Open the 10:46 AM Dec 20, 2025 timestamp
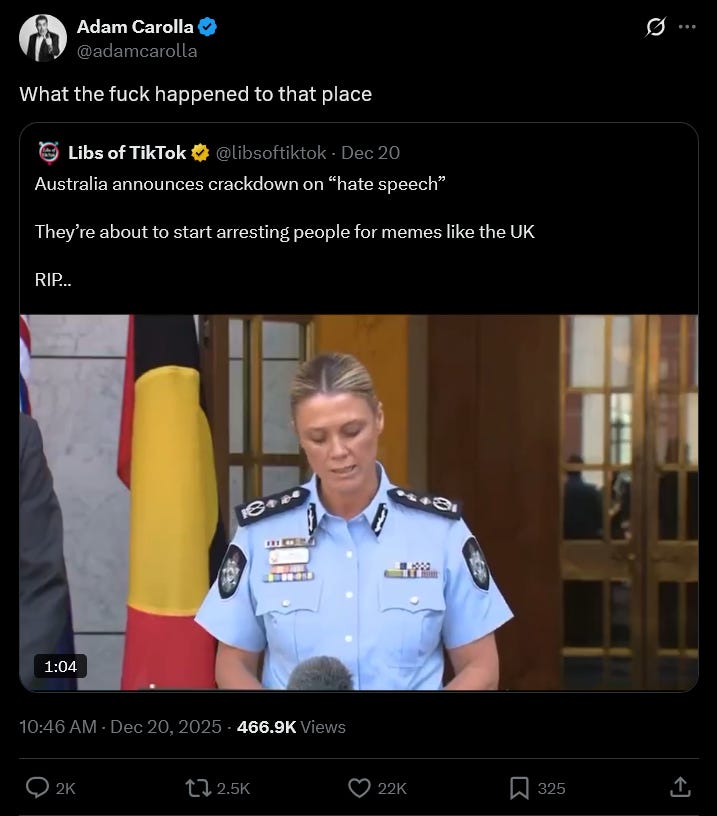717x816 pixels. [x=121, y=726]
